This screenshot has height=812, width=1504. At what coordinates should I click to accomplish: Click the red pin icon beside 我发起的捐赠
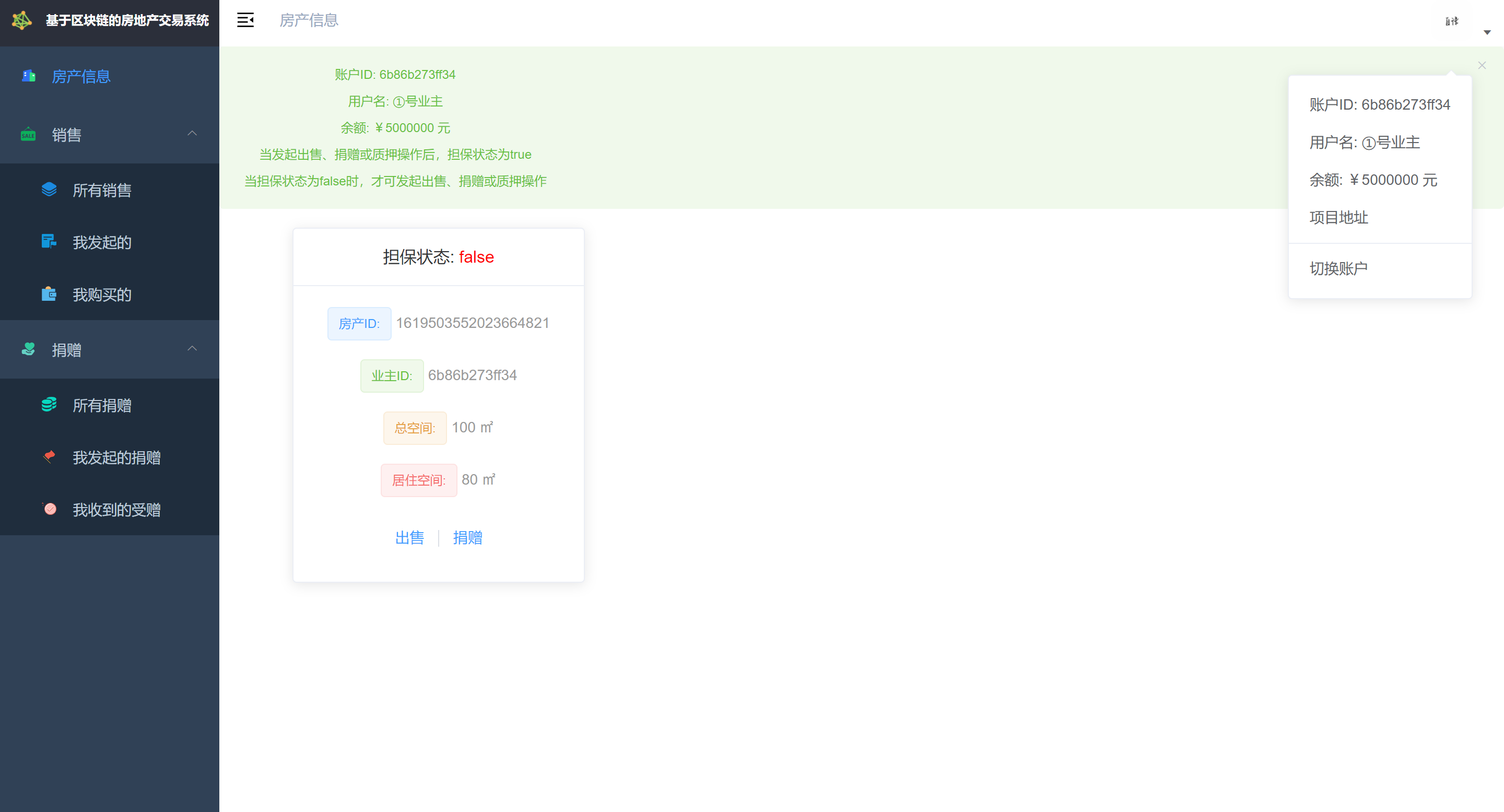[49, 456]
